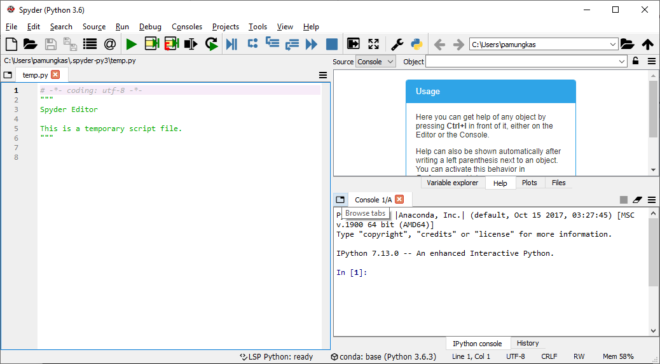Click Step into function debug icon

pos(273,43)
